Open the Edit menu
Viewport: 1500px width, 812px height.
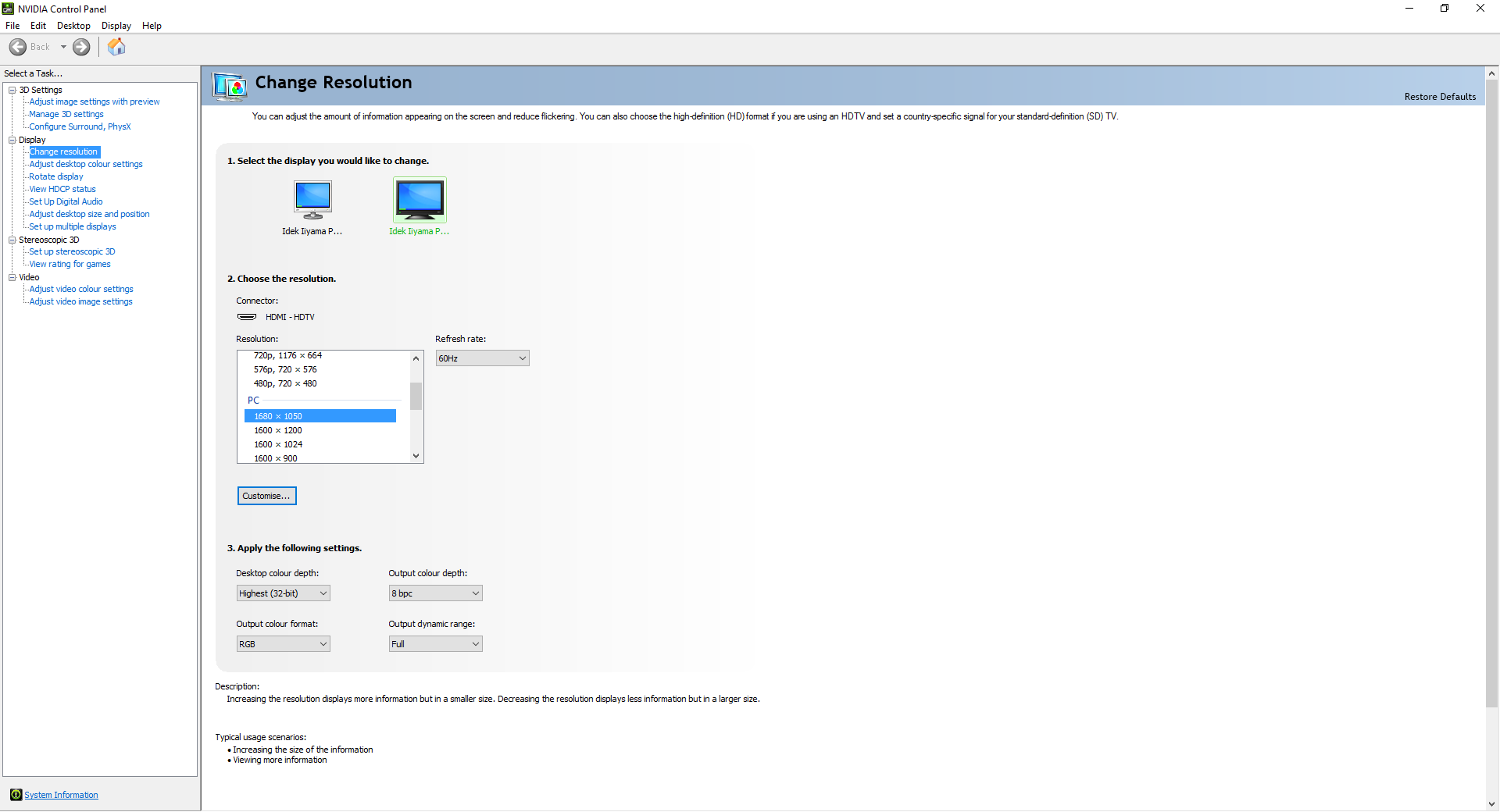point(38,26)
